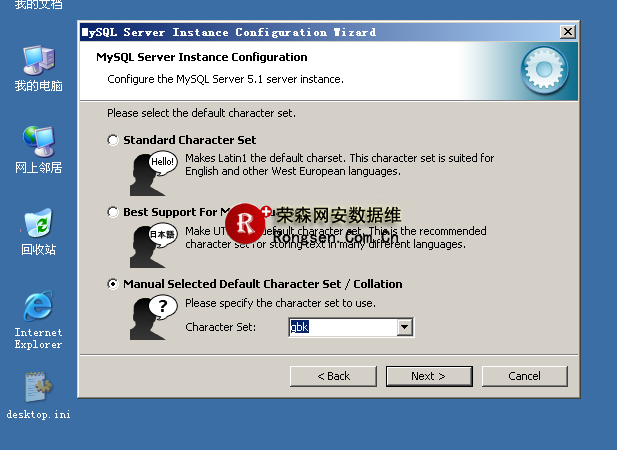Screen dimensions: 617x450
Task: Open the desktop.ini file icon
Action: [x=38, y=390]
